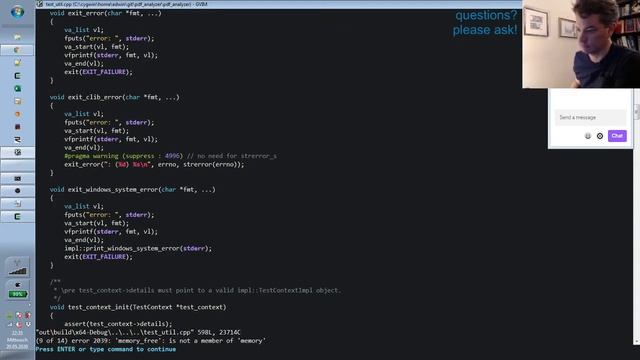Click the purple Chat button

(x=617, y=136)
